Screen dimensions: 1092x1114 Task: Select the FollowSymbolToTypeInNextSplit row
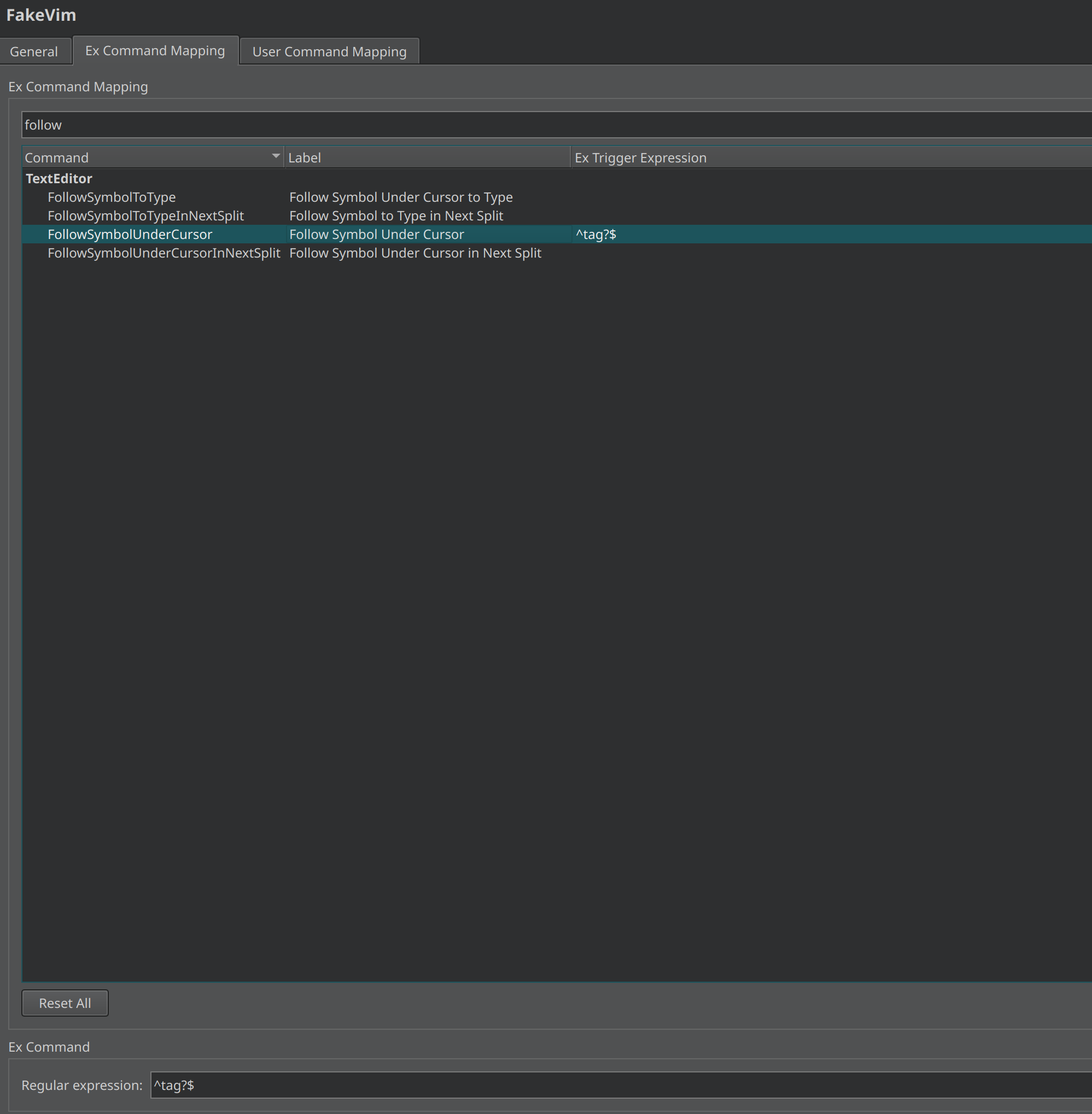145,215
